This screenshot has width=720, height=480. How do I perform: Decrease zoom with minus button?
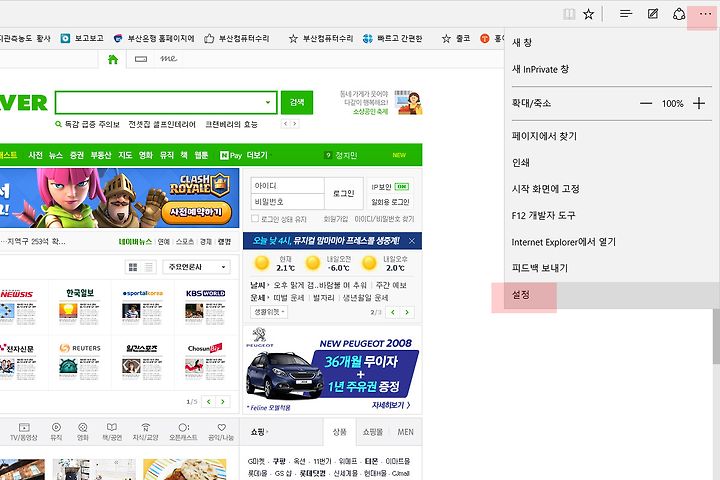point(646,103)
